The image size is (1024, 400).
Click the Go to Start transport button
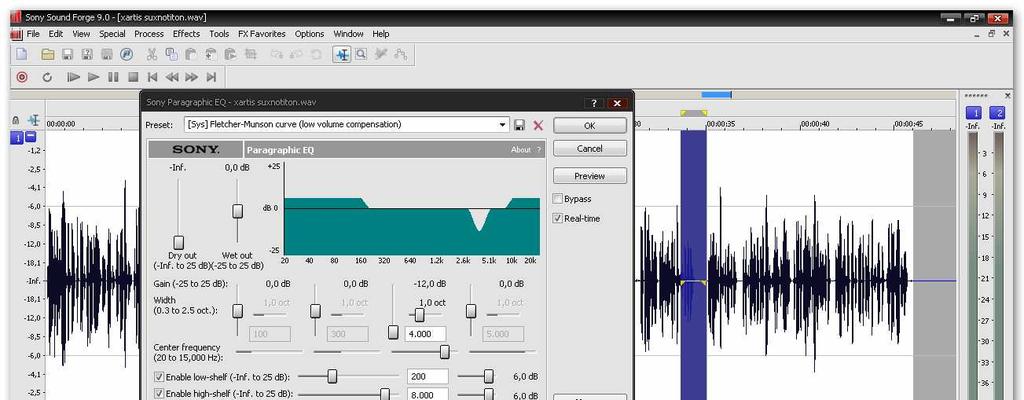coord(152,77)
